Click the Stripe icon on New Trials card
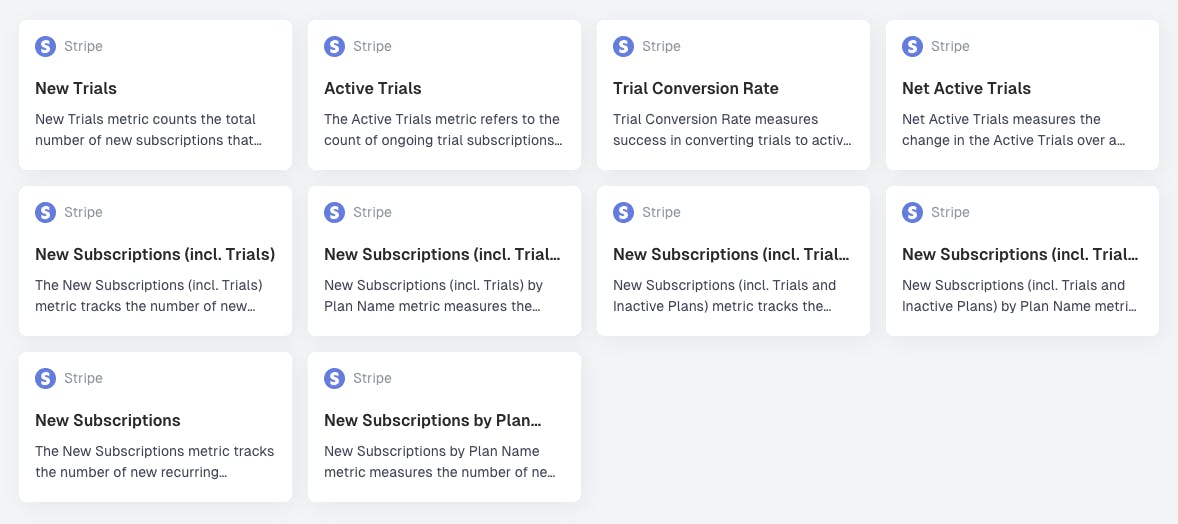The image size is (1178, 524). [x=46, y=47]
